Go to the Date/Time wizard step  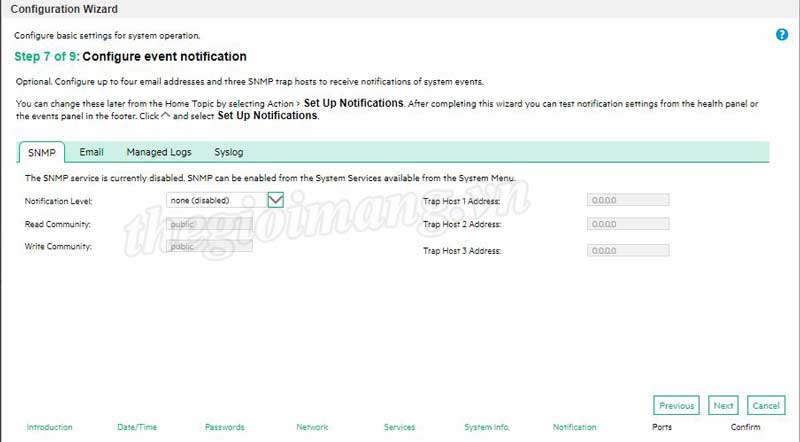[x=137, y=428]
